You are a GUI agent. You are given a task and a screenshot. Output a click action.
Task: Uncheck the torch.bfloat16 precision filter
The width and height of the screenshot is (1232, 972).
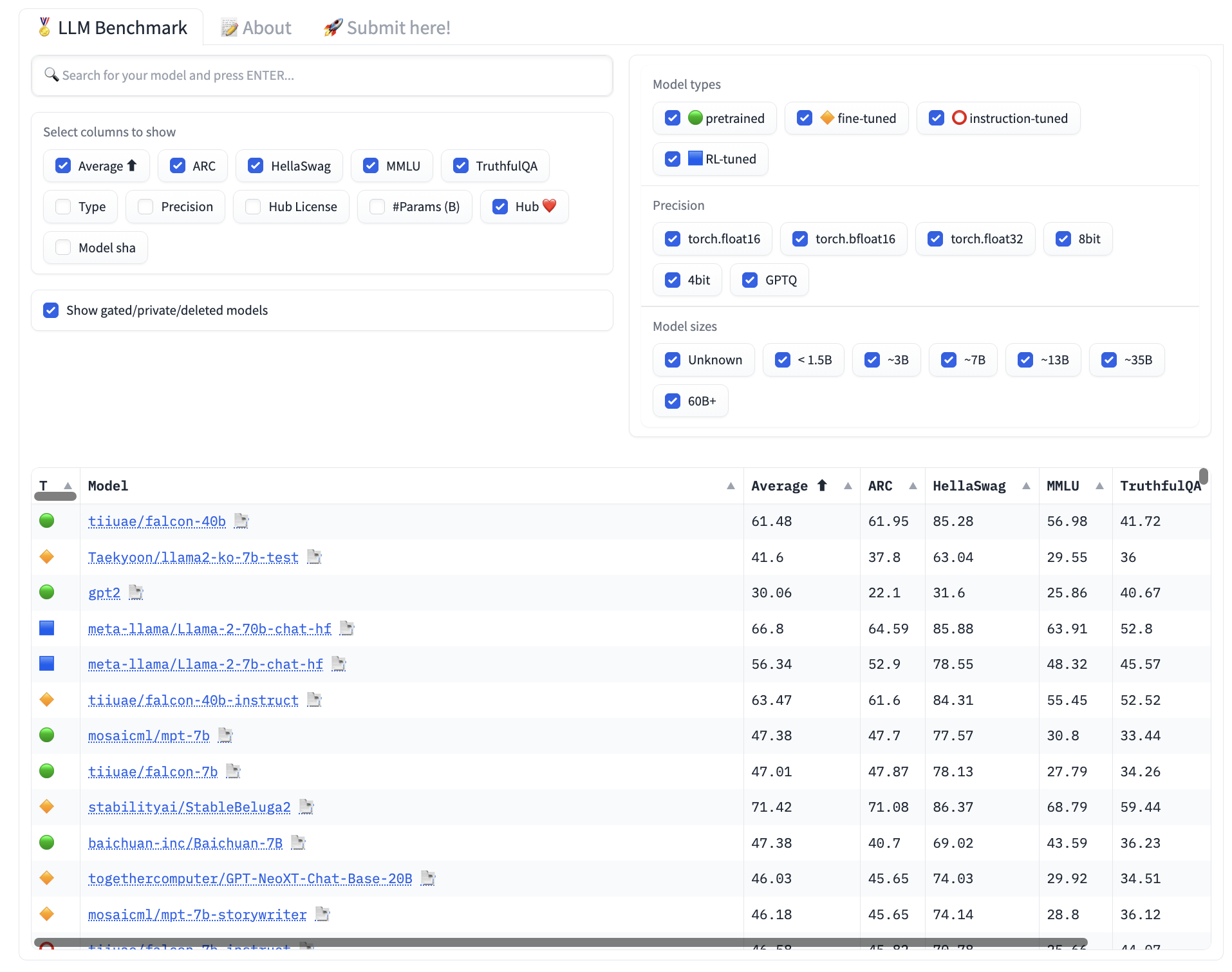[800, 239]
